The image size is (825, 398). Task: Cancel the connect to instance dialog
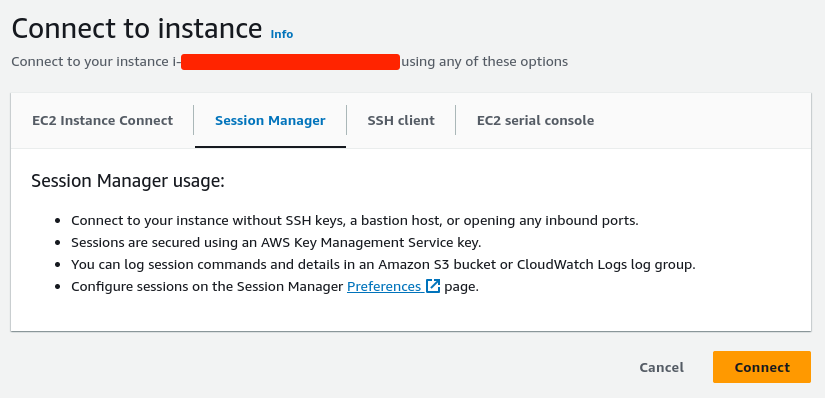click(661, 367)
